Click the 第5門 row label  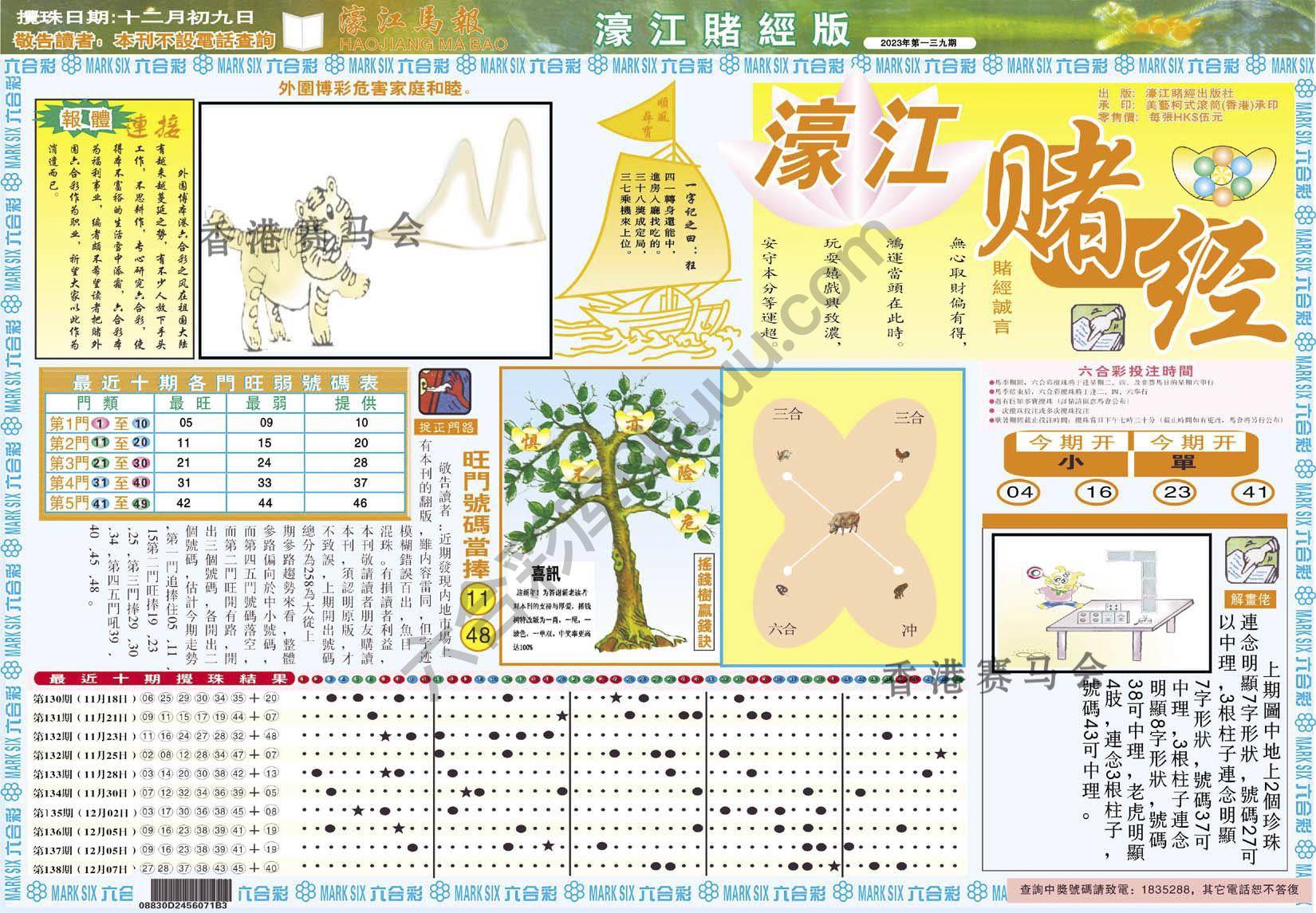100,502
